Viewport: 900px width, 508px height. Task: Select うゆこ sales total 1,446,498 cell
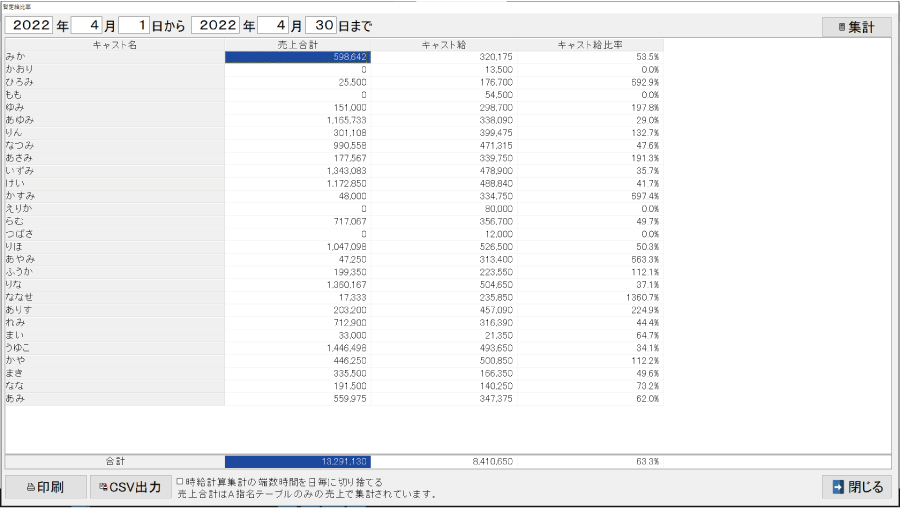coord(297,347)
